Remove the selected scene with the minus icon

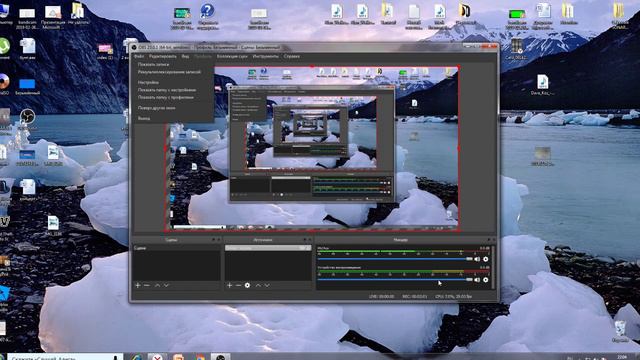(147, 285)
